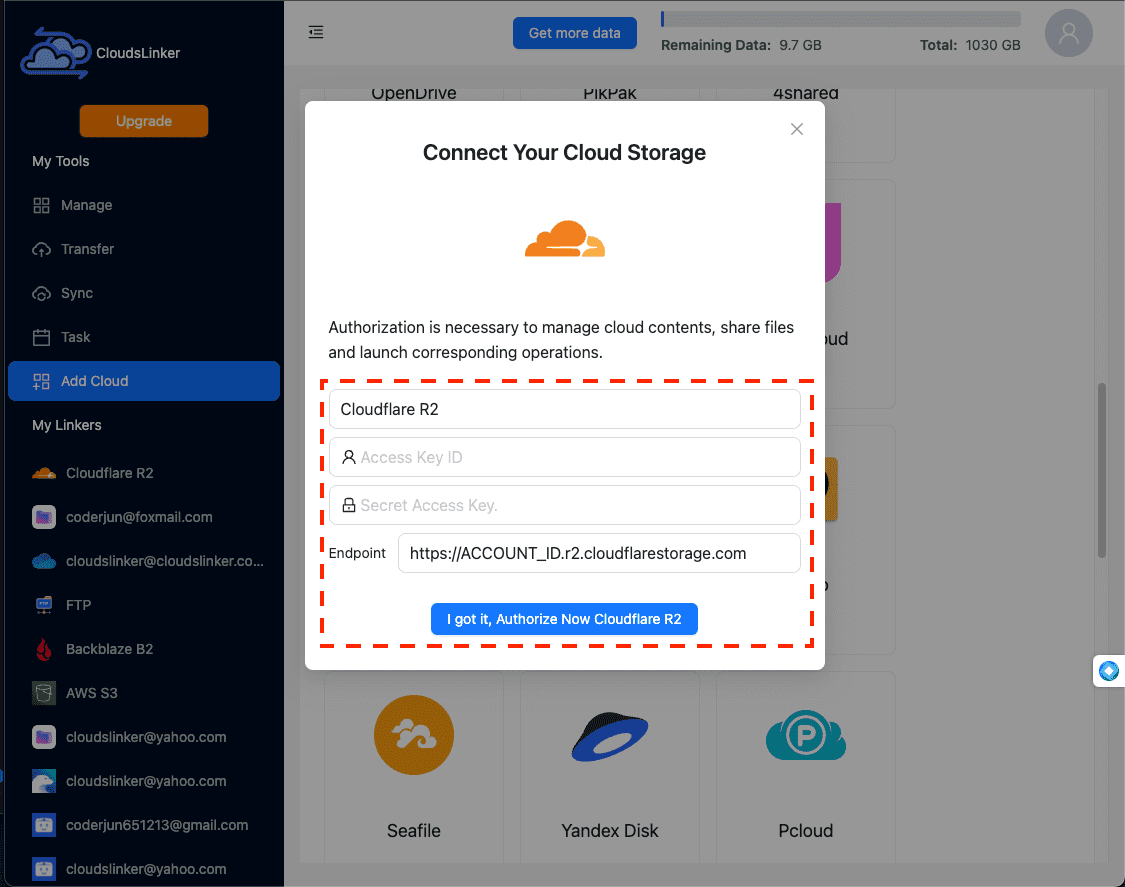Close the Connect Your Cloud Storage dialog
Image resolution: width=1125 pixels, height=887 pixels.
pyautogui.click(x=796, y=129)
